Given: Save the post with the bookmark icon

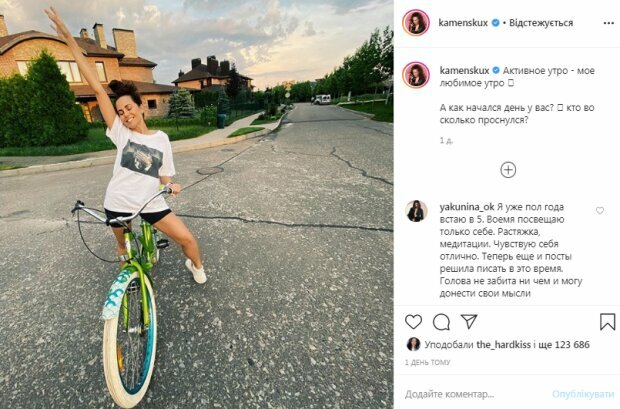Looking at the screenshot, I should [607, 322].
